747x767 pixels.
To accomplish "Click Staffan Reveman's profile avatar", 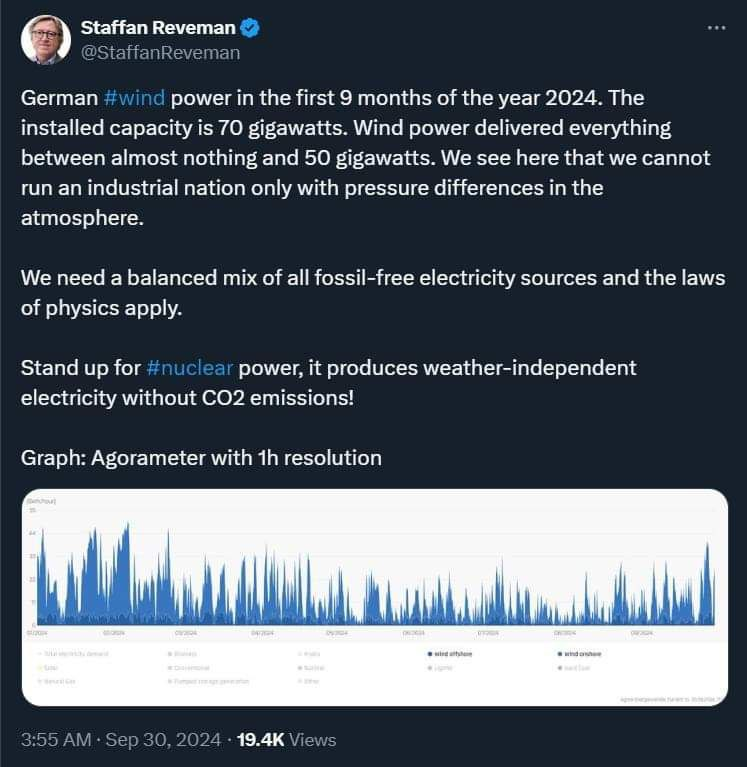I will click(45, 40).
